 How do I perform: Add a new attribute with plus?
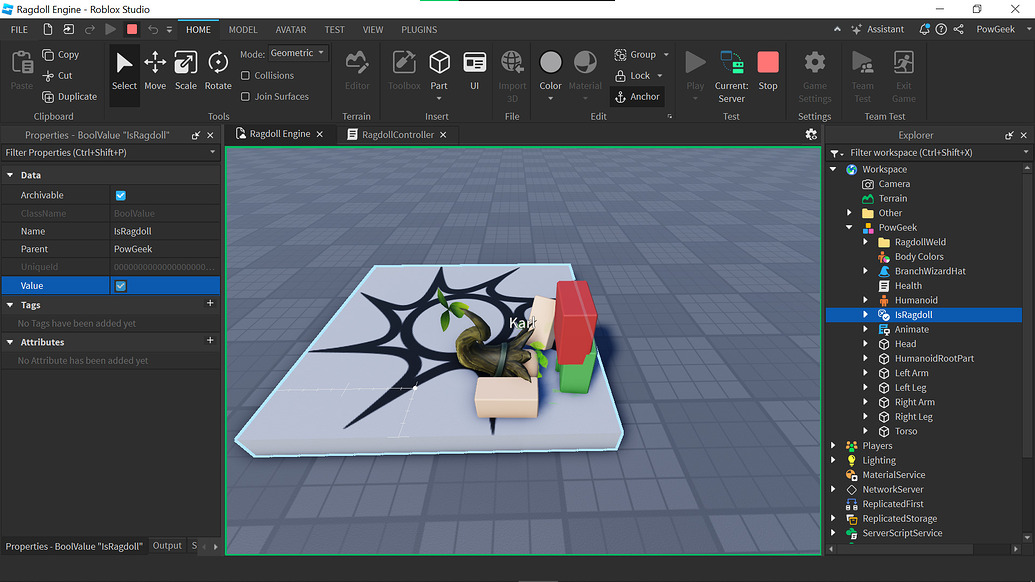pyautogui.click(x=210, y=340)
